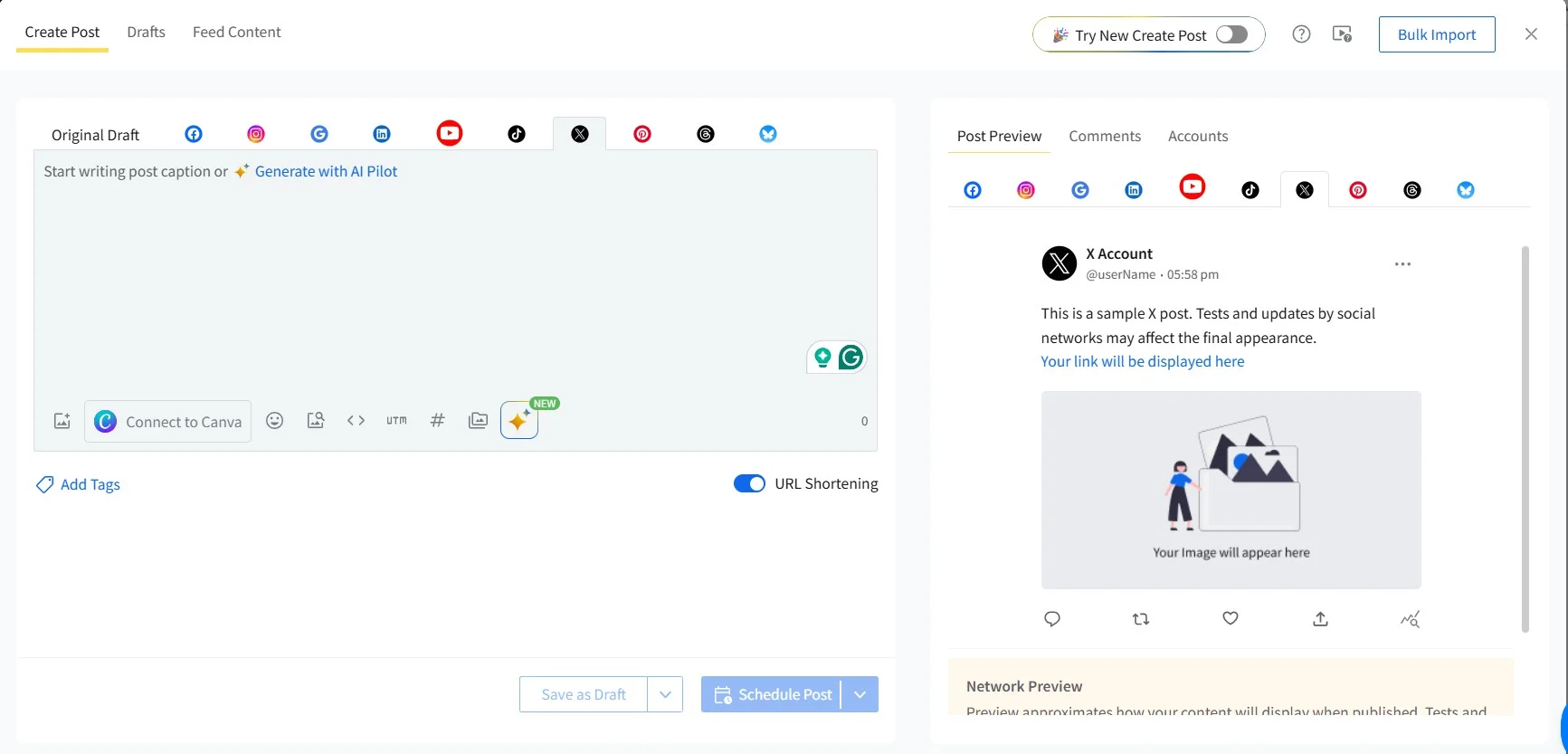Image resolution: width=1568 pixels, height=754 pixels.
Task: Show TikTok preview in Post Preview panel
Action: tap(1250, 190)
